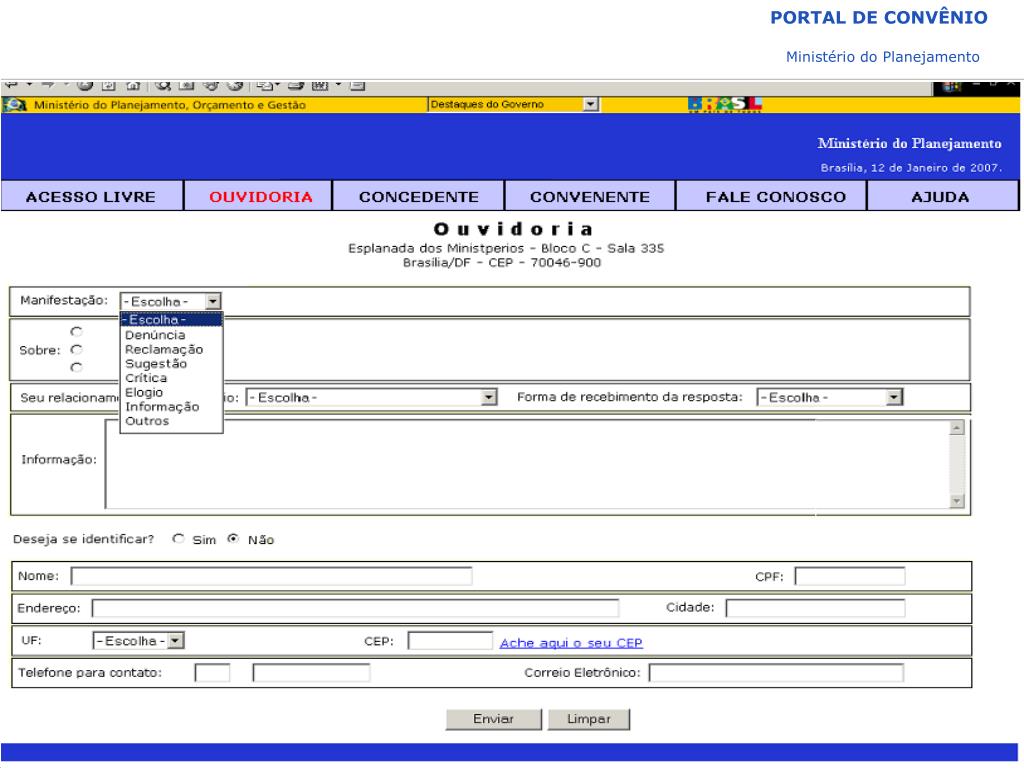
Task: Click the Search magnifier icon in browser toolbar
Action: click(x=163, y=86)
